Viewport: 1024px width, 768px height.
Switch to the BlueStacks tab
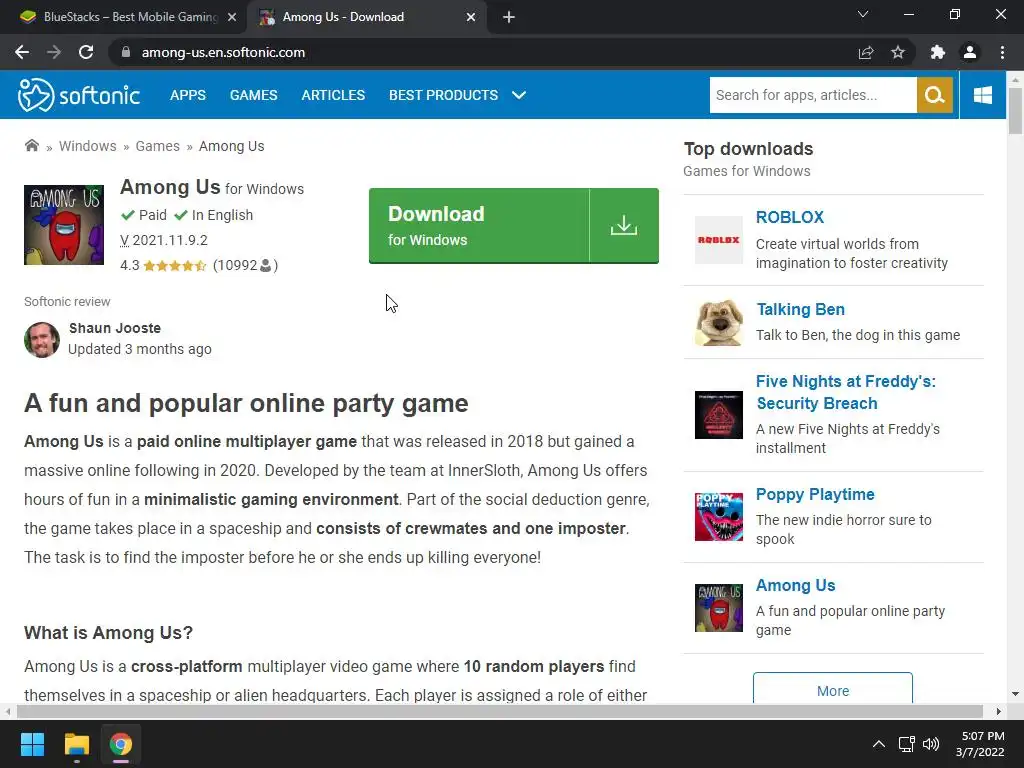coord(124,17)
